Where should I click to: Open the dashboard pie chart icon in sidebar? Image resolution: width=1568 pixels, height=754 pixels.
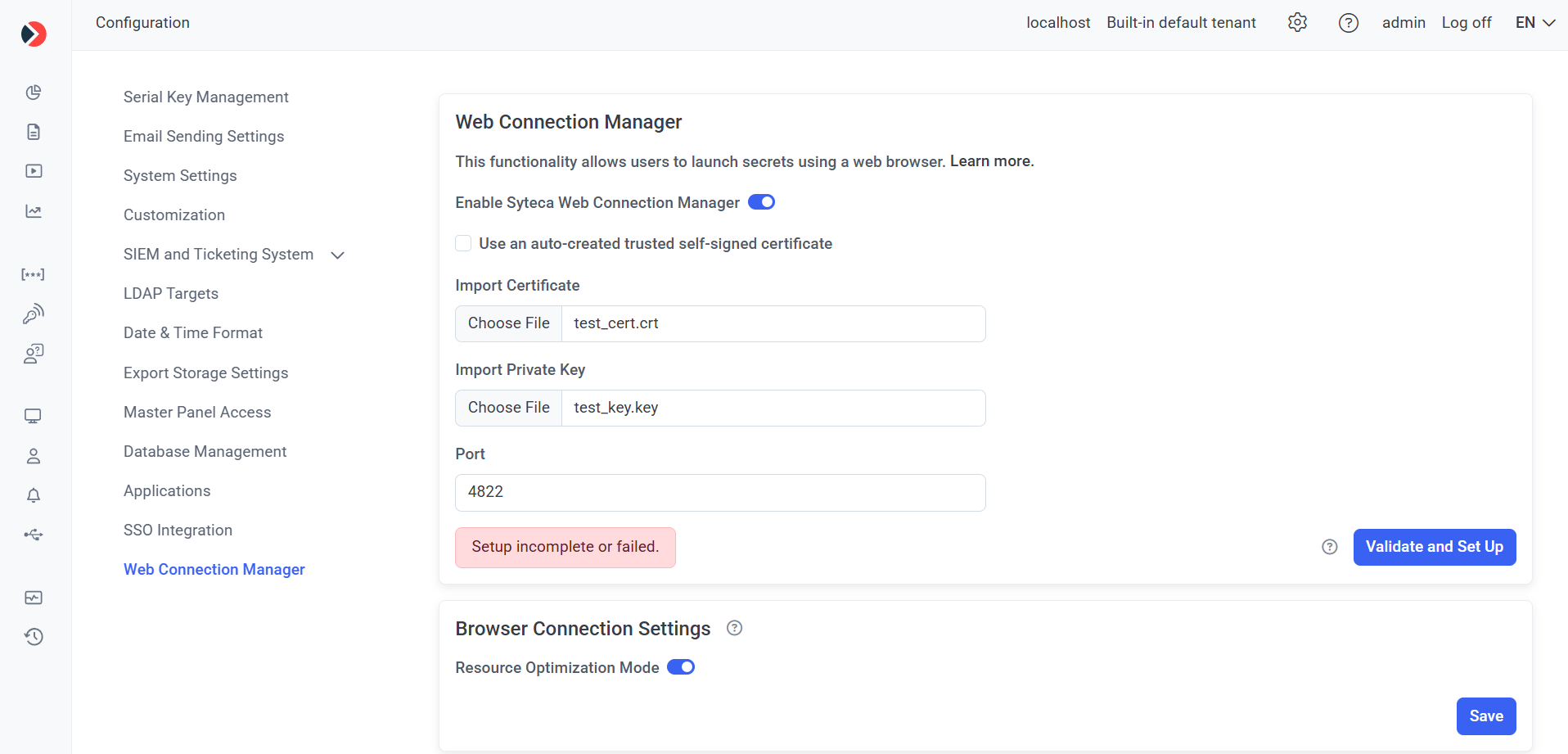coord(34,93)
